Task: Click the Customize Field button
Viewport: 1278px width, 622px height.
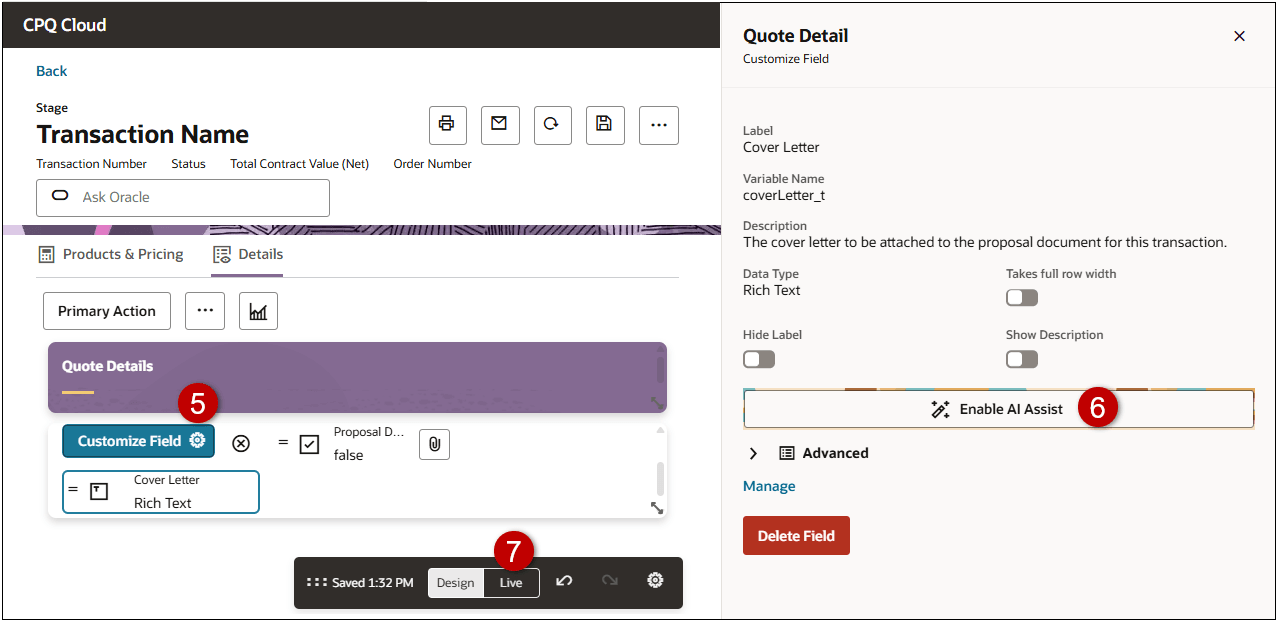Action: tap(138, 441)
